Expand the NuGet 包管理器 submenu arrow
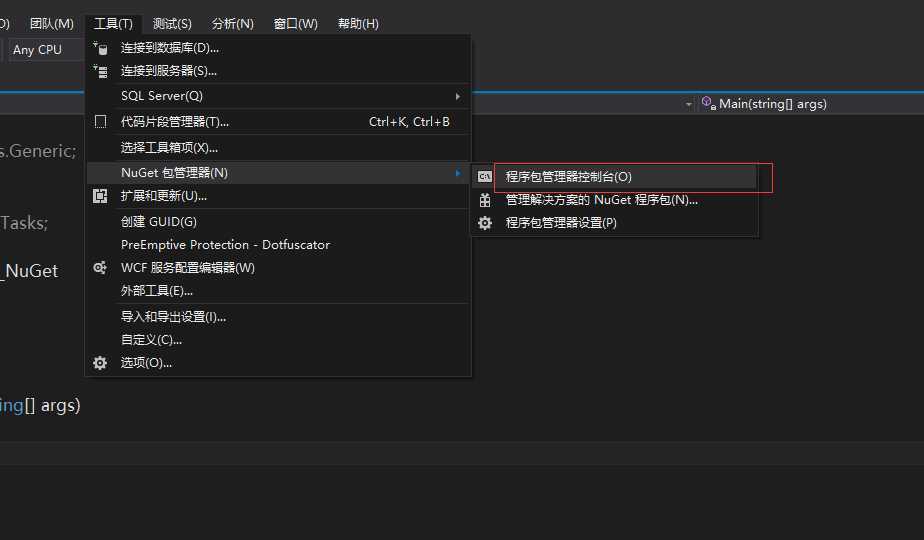924x540 pixels. pyautogui.click(x=457, y=173)
